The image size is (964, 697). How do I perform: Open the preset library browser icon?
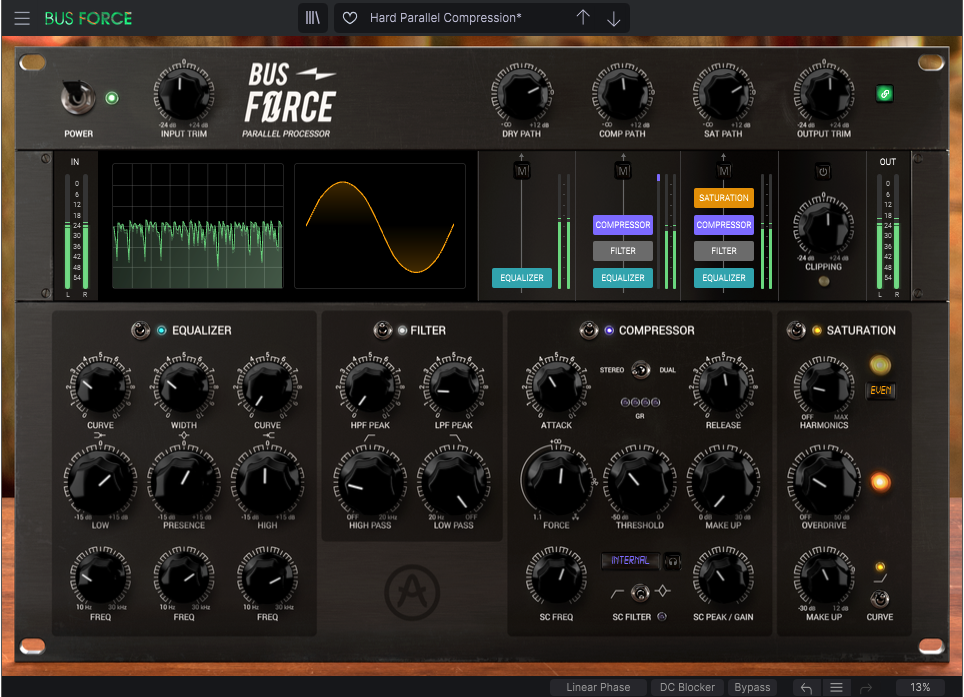coord(314,18)
